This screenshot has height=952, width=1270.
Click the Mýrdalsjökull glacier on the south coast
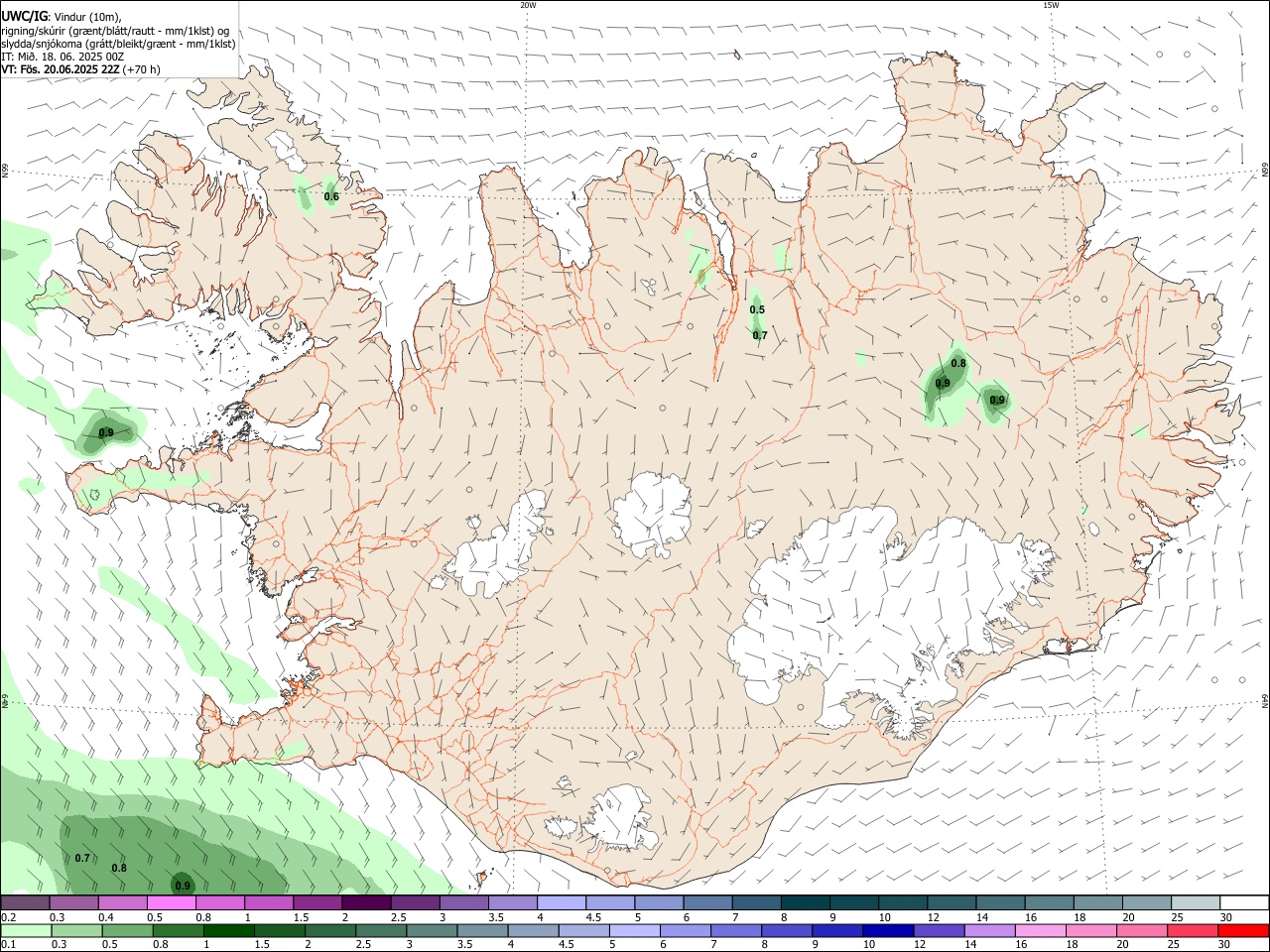622,819
